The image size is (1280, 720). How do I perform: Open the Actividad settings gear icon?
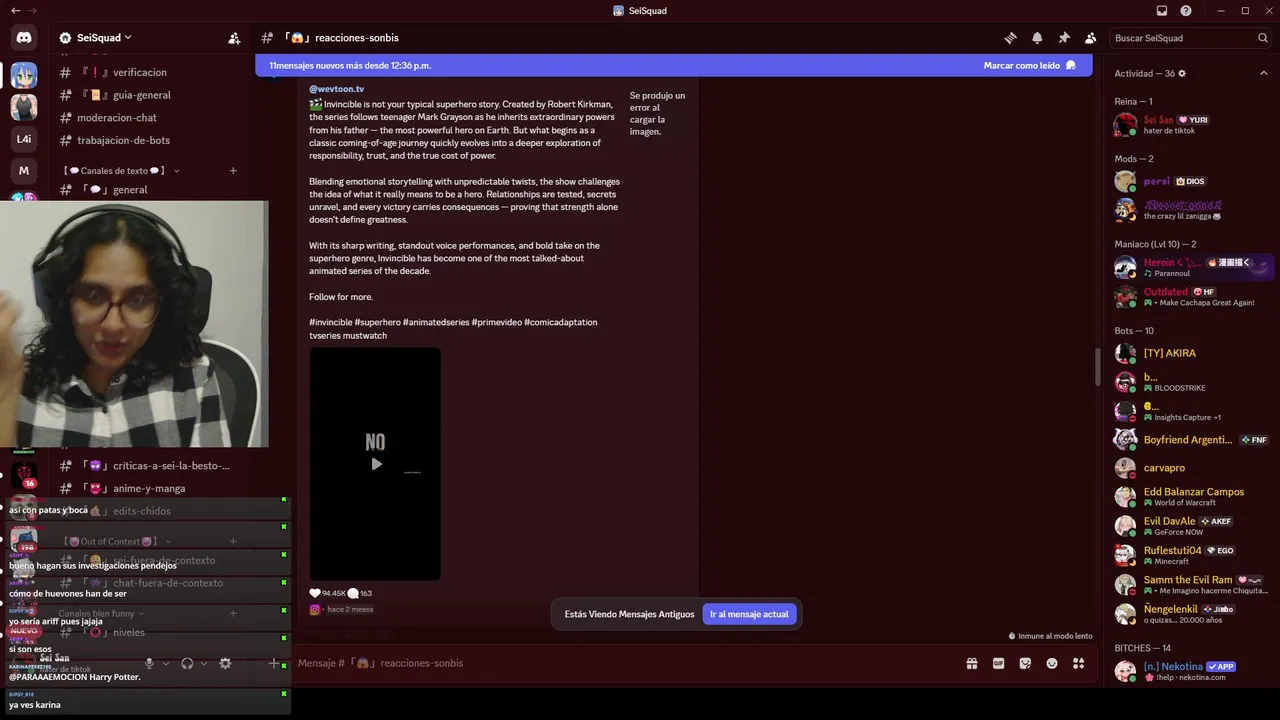[1182, 73]
